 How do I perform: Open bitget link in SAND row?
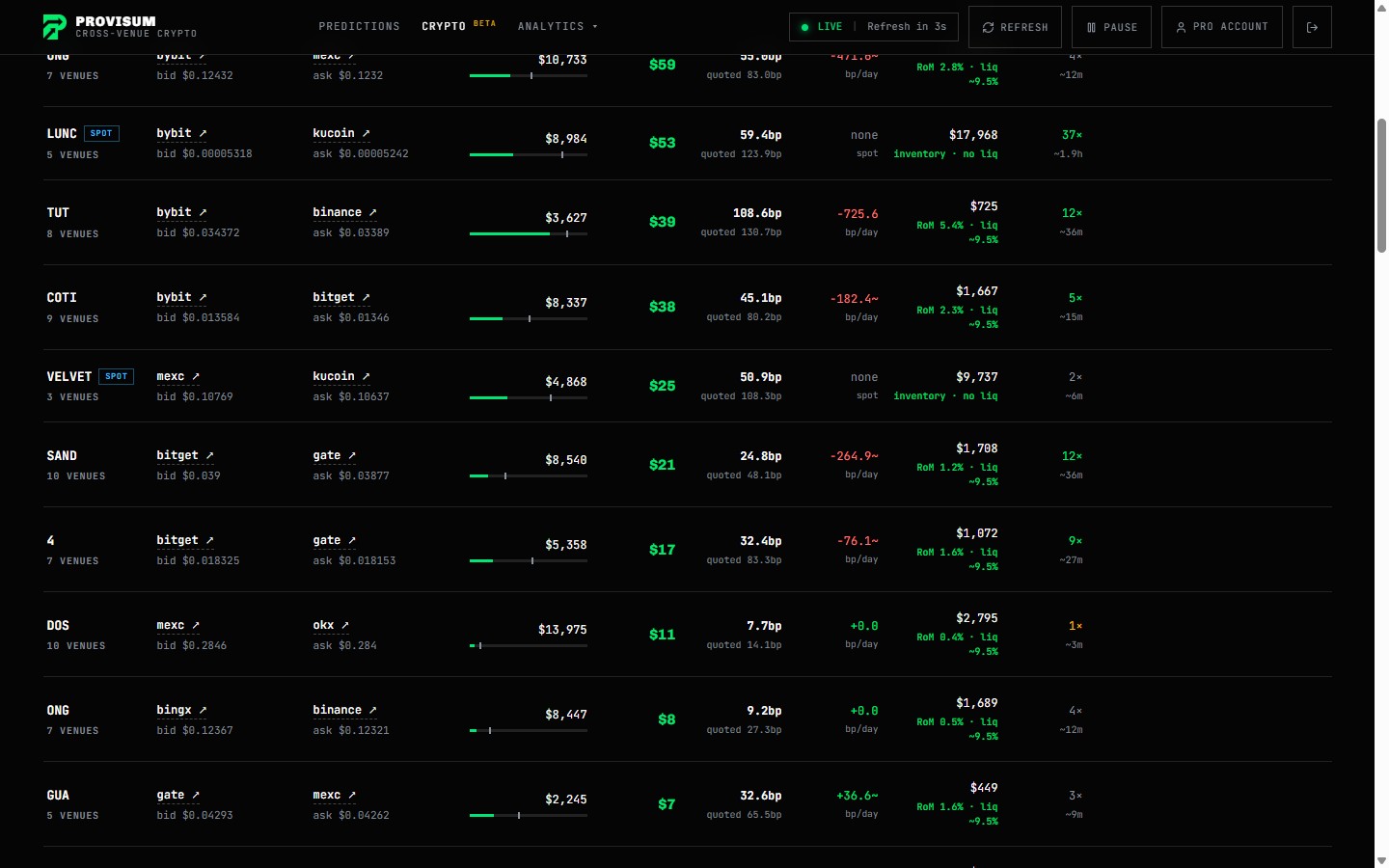[185, 455]
